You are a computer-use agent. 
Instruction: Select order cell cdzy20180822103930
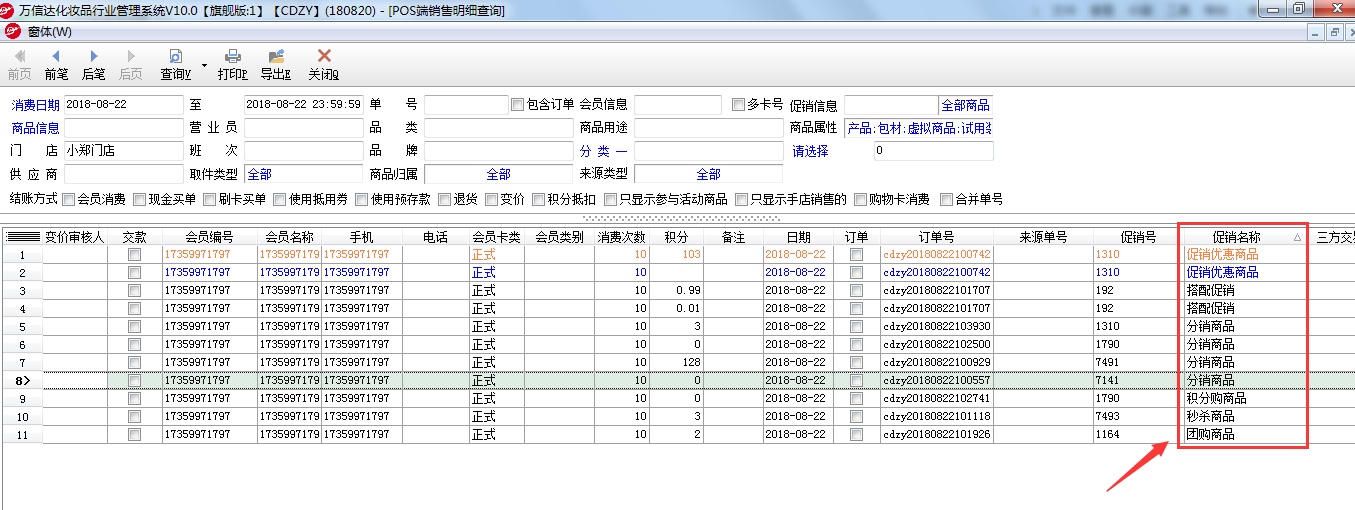[x=936, y=327]
